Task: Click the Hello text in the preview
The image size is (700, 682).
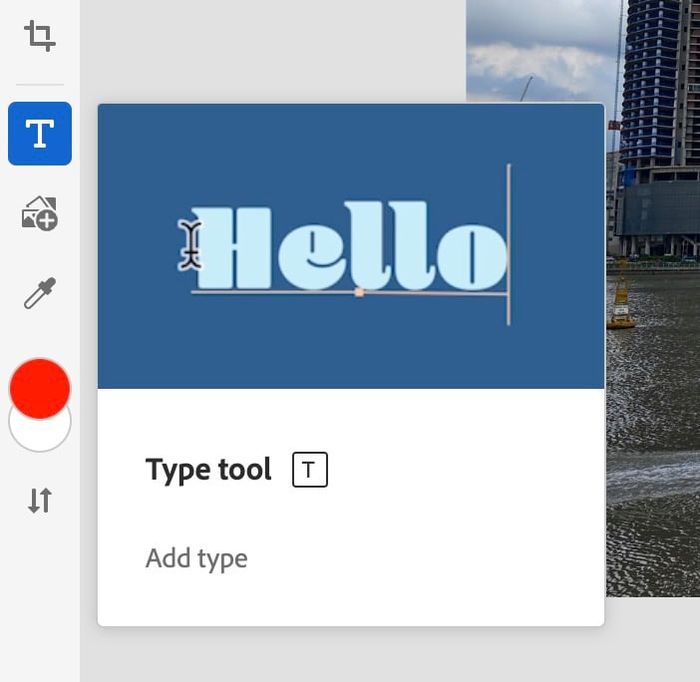Action: pyautogui.click(x=350, y=247)
